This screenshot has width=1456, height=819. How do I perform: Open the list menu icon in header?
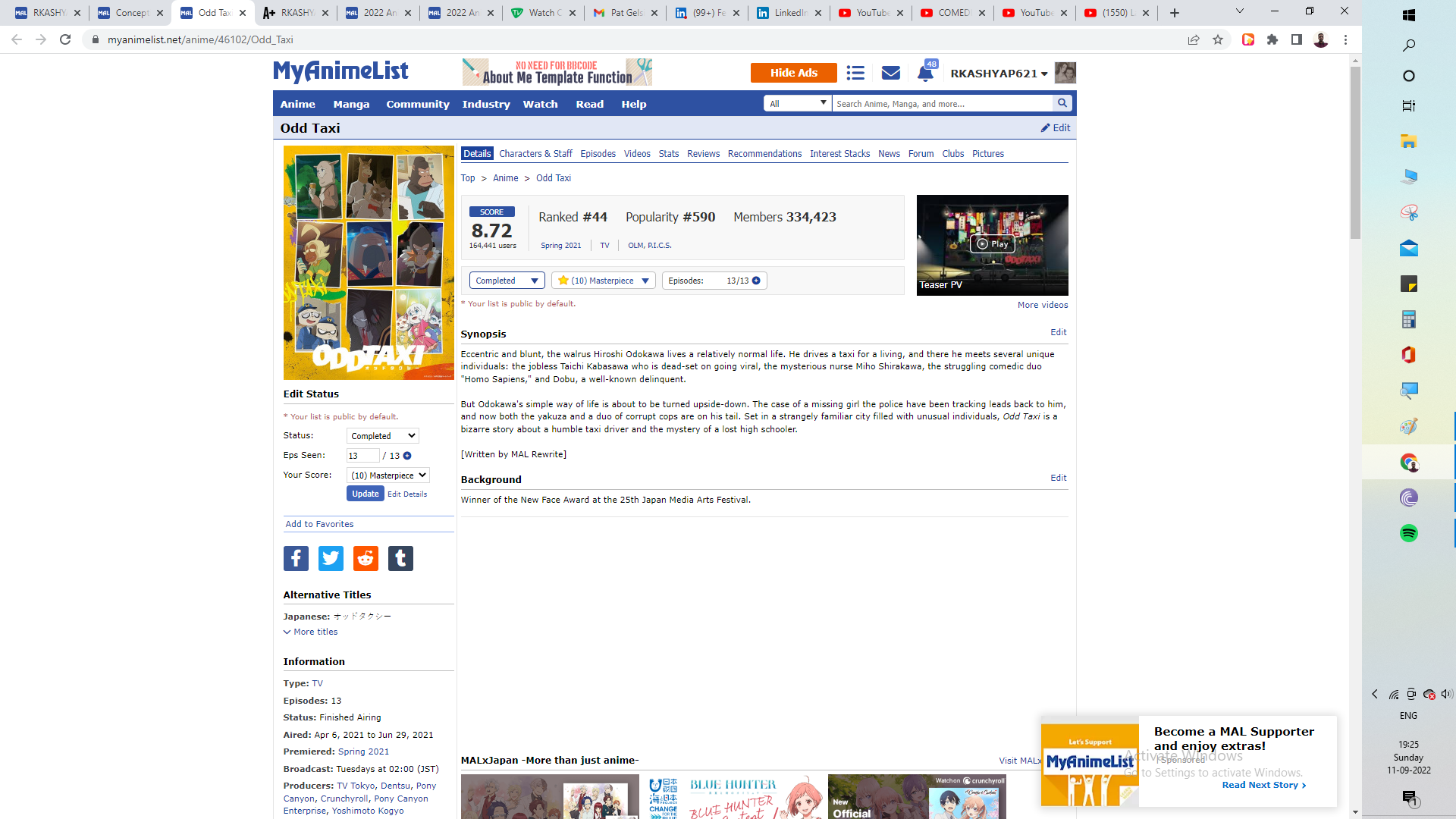(855, 73)
